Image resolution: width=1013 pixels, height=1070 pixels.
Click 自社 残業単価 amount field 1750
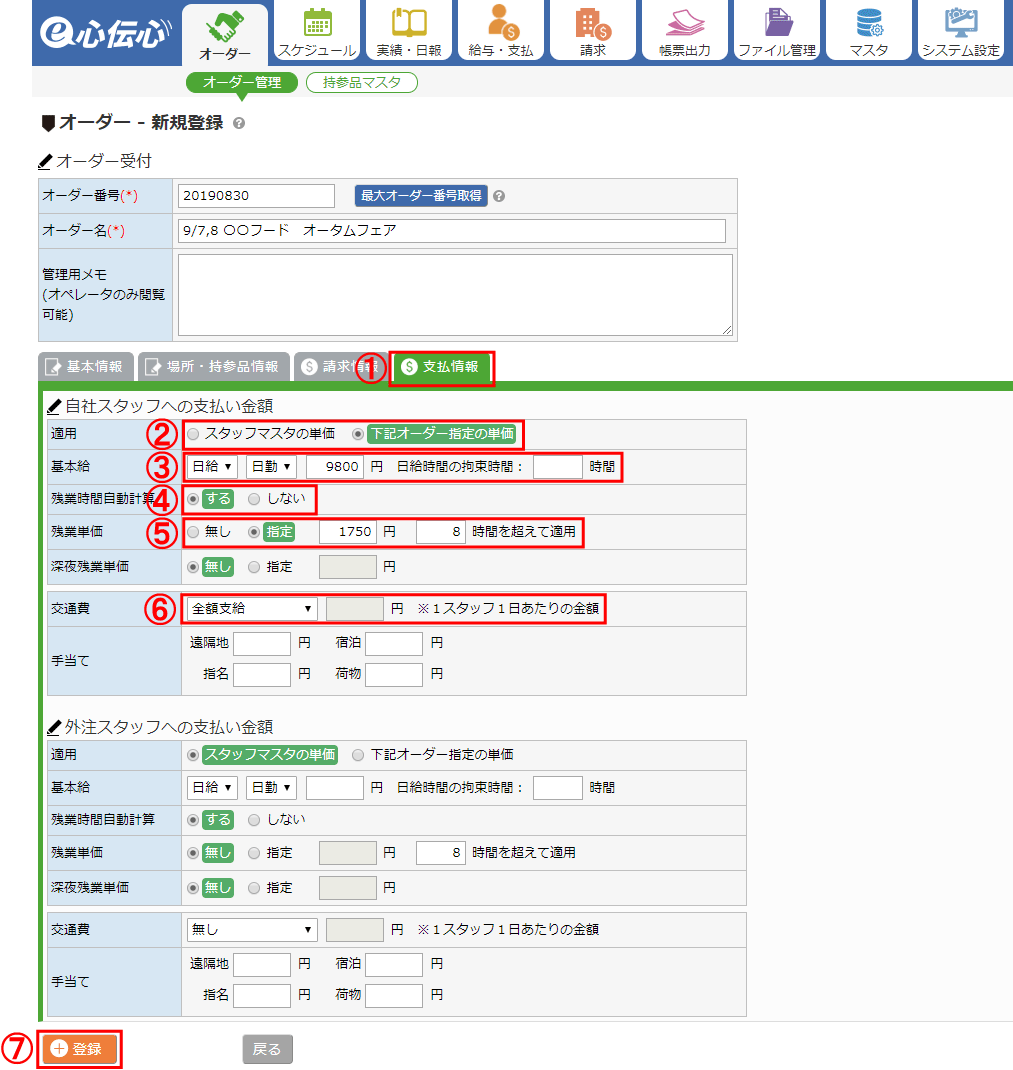click(x=347, y=532)
